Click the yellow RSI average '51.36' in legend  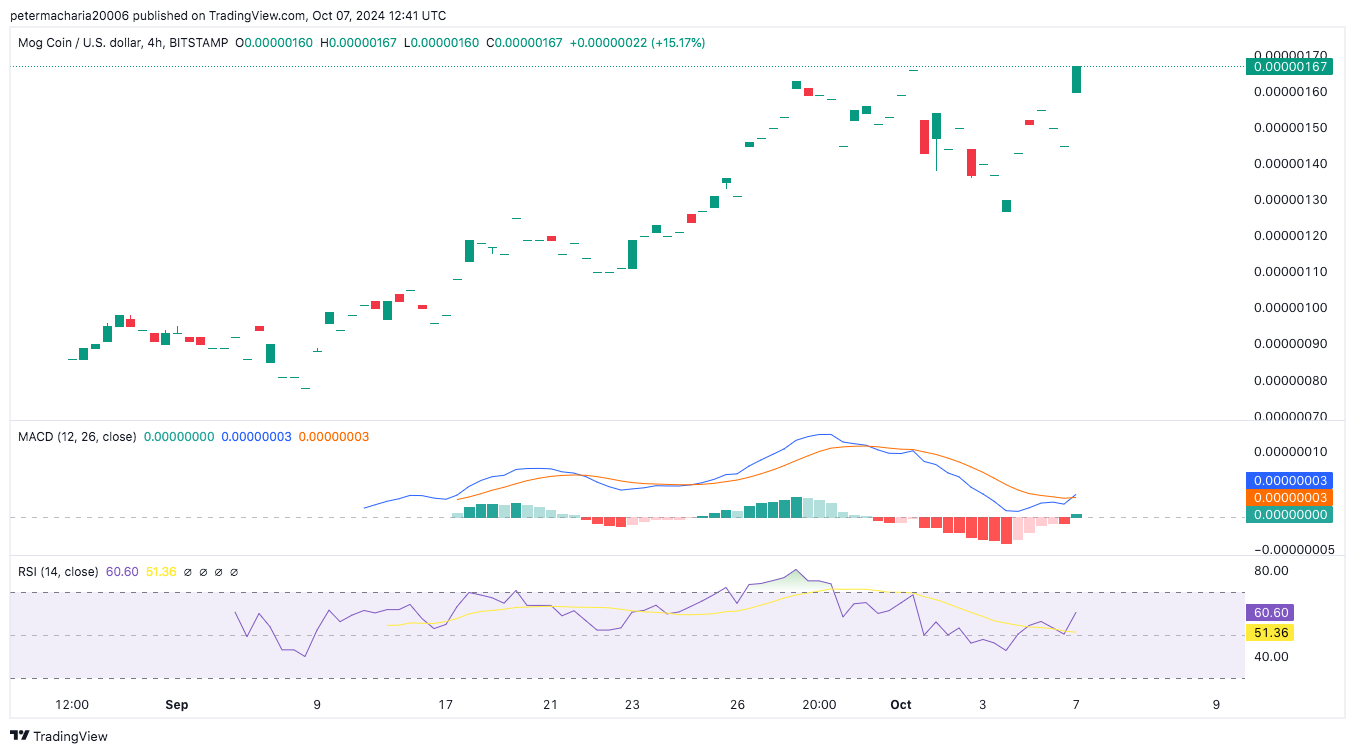[x=161, y=572]
